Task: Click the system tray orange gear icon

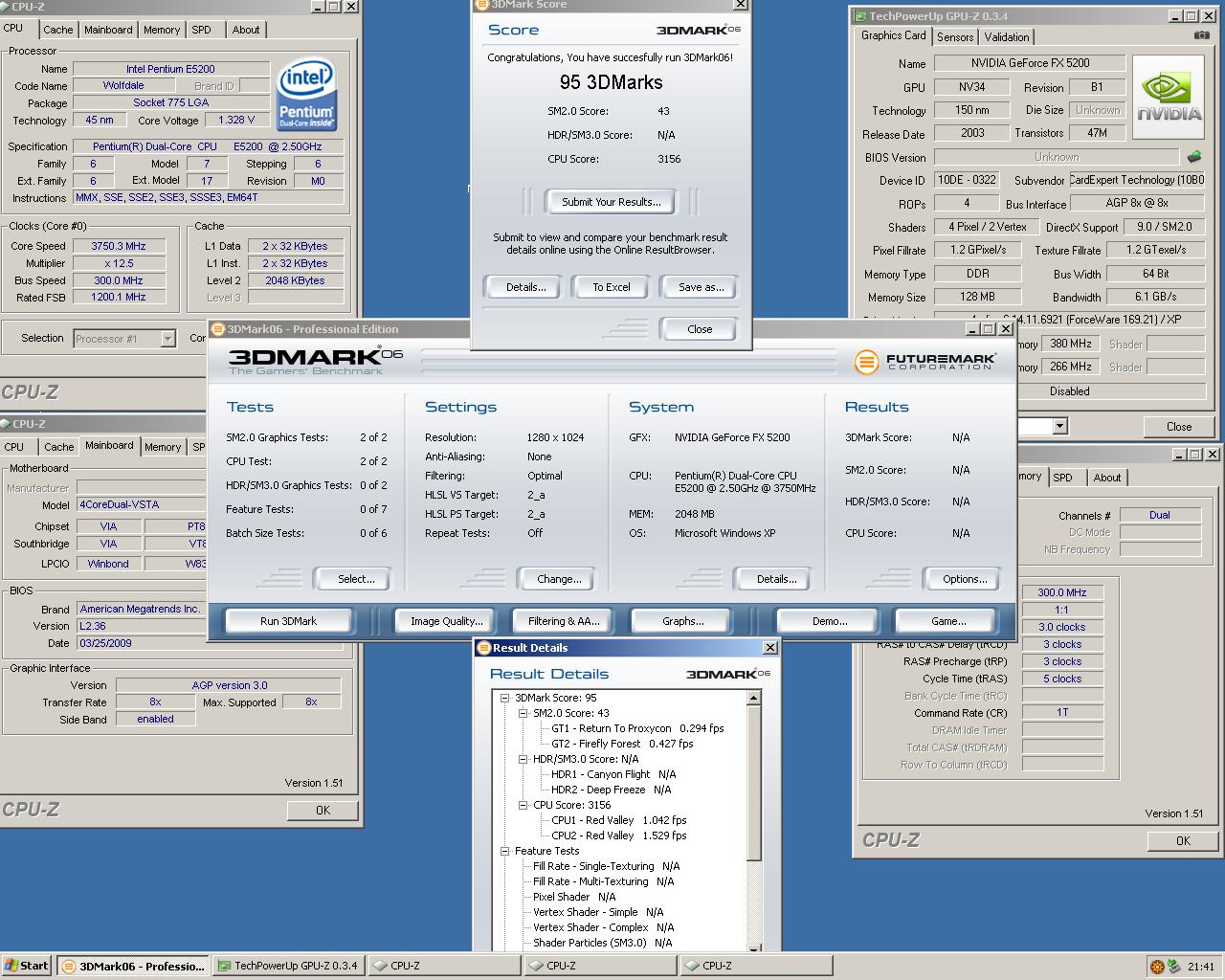Action: click(1157, 967)
